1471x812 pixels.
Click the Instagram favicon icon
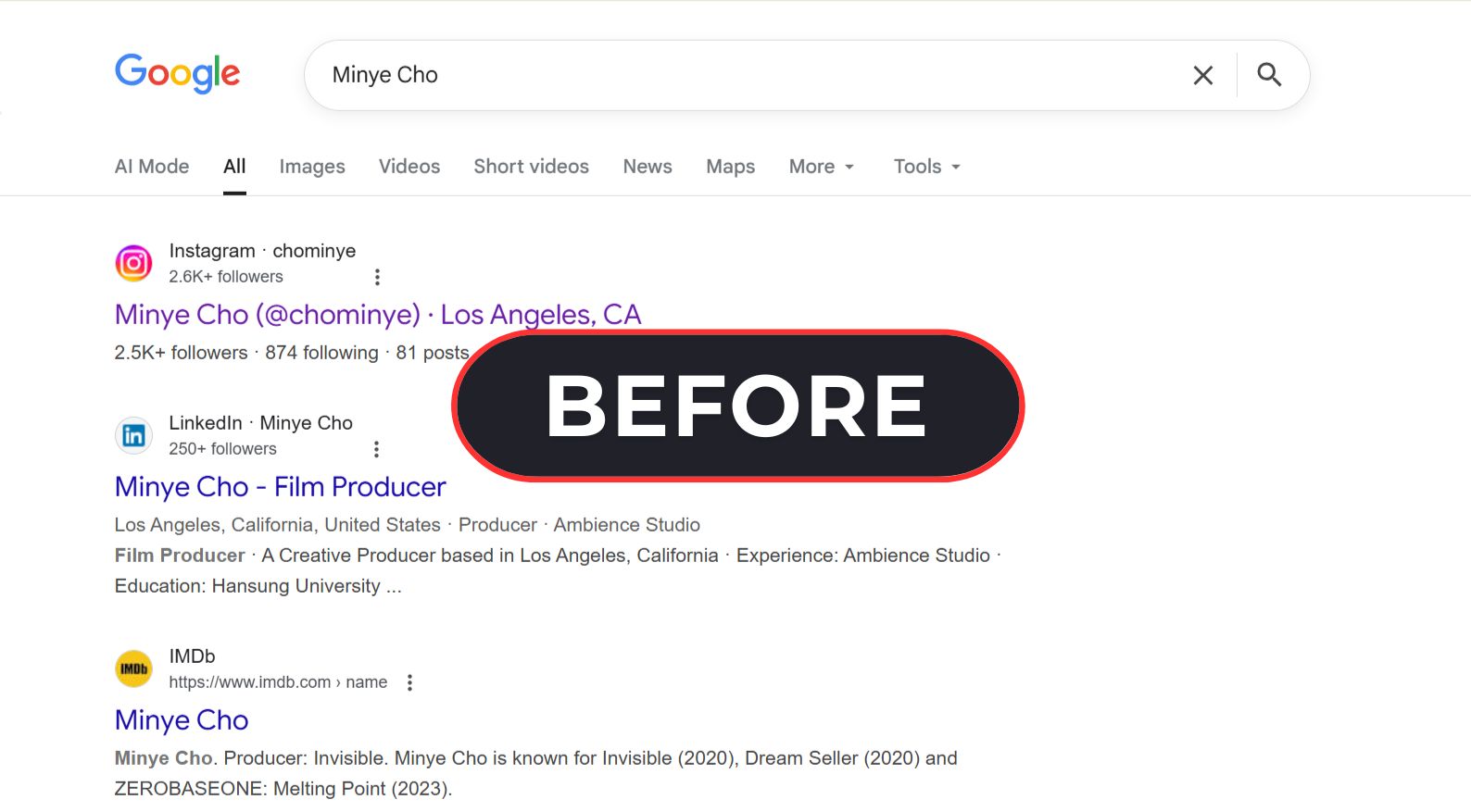133,263
